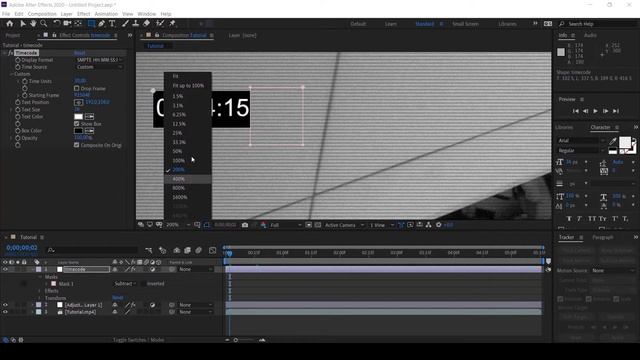Select the Horizontal Type tool
640x360 pixels.
pyautogui.click(x=112, y=24)
